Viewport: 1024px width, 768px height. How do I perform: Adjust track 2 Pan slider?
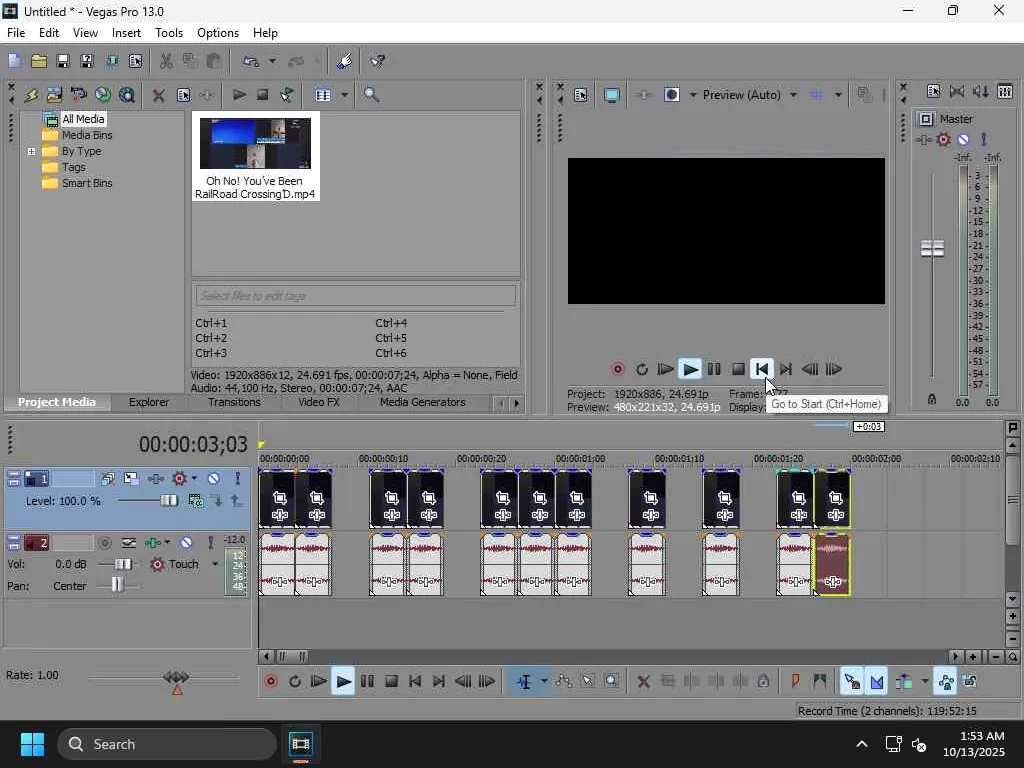[117, 584]
